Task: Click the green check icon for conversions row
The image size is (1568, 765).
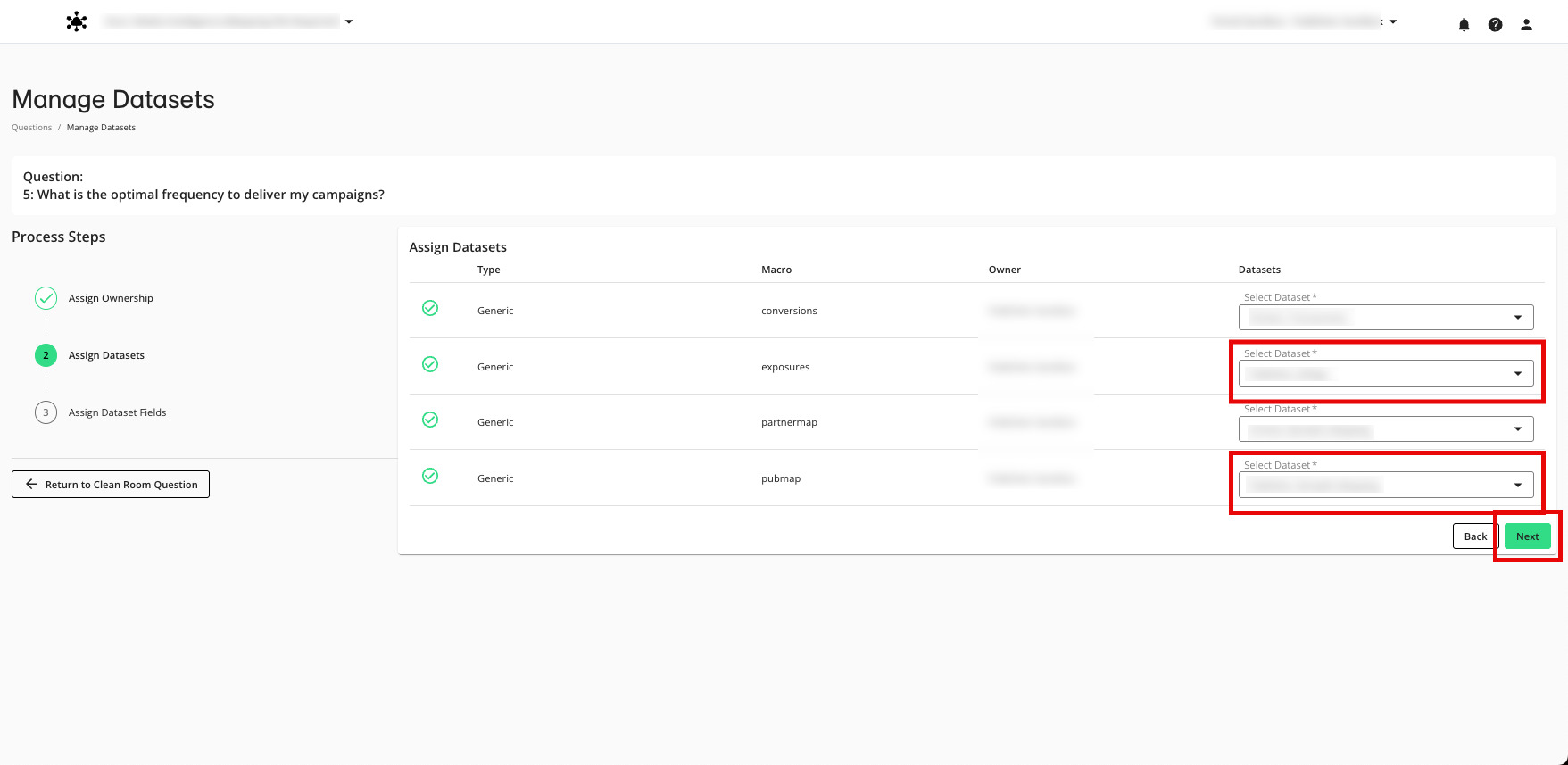Action: tap(430, 308)
